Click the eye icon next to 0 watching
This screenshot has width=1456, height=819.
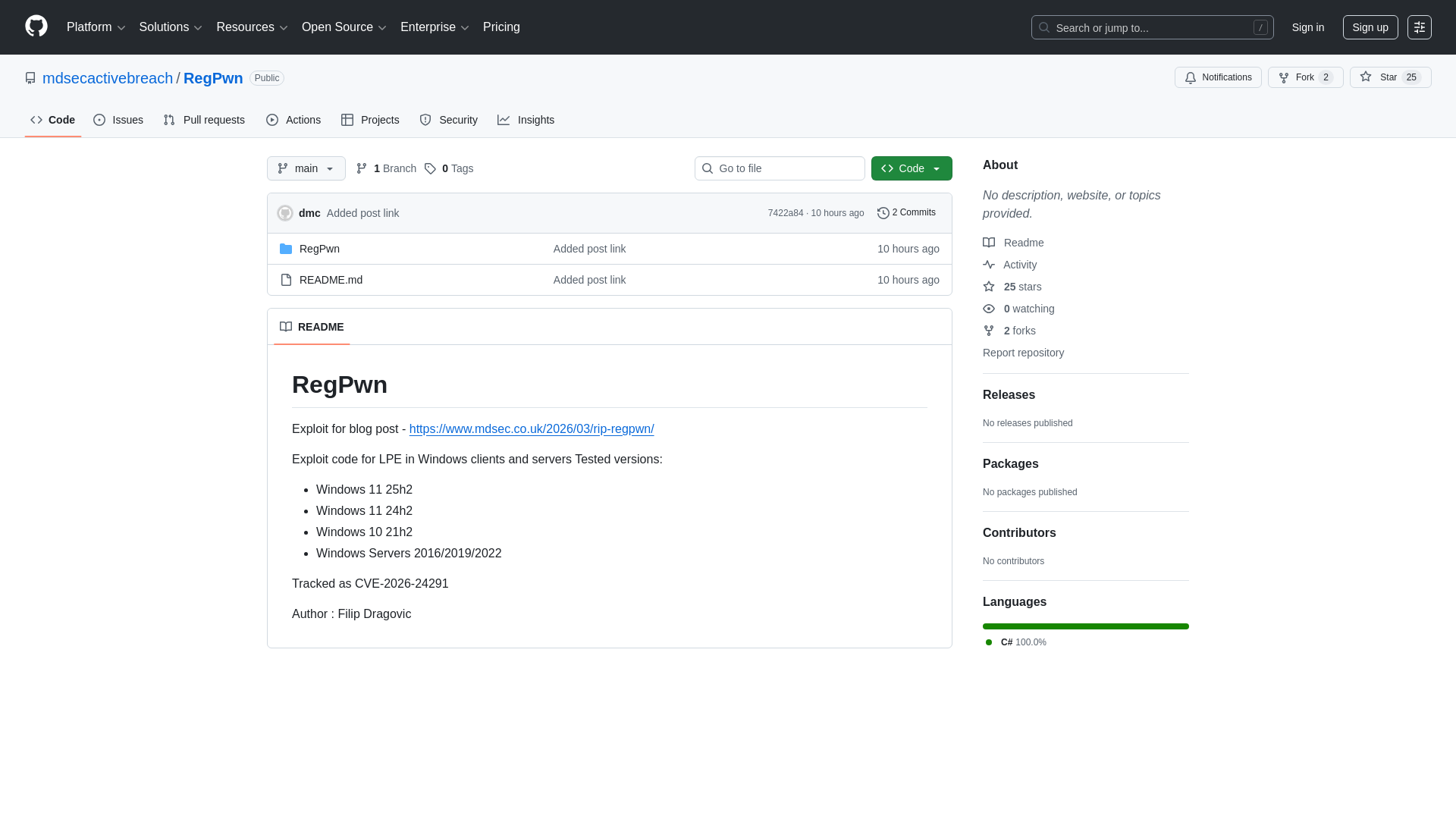pos(989,309)
